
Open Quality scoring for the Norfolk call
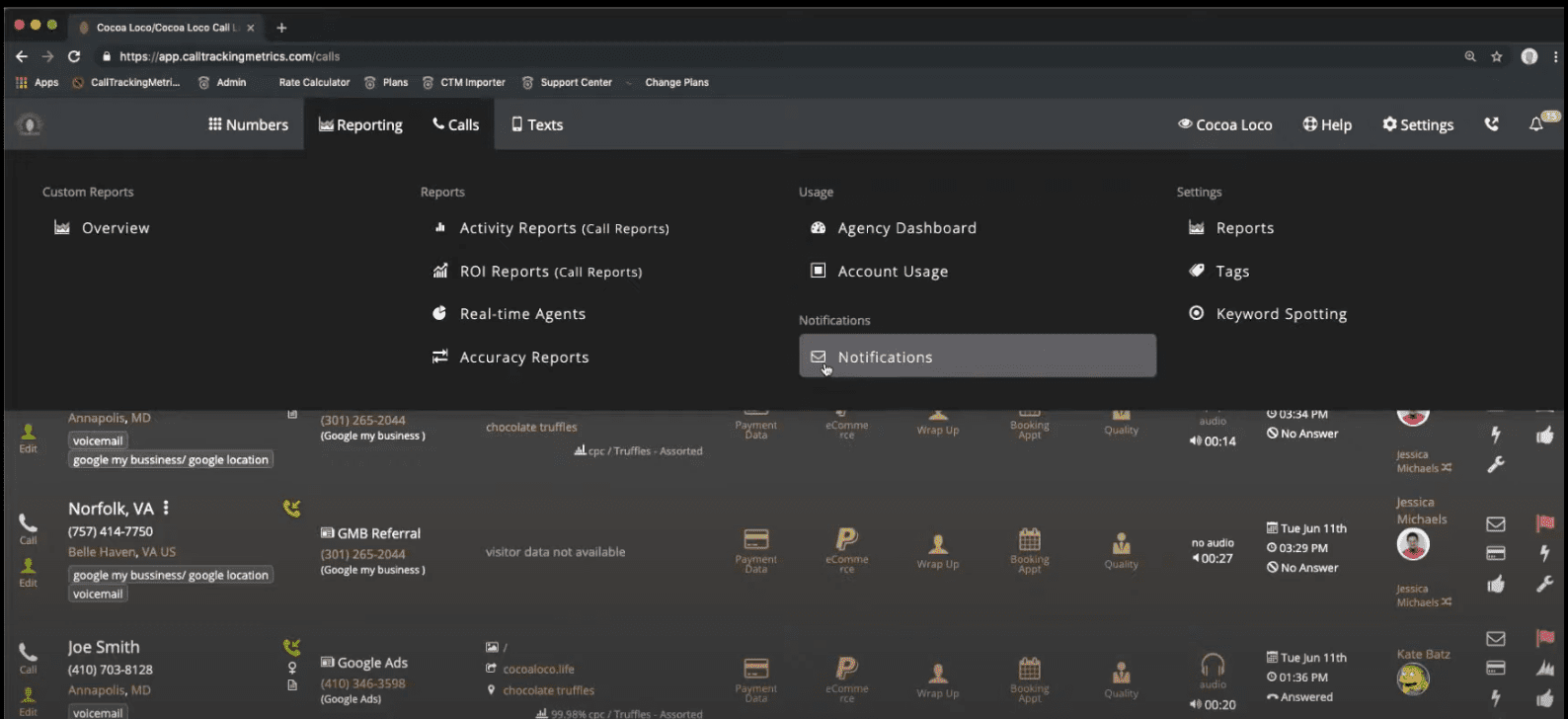click(1121, 551)
